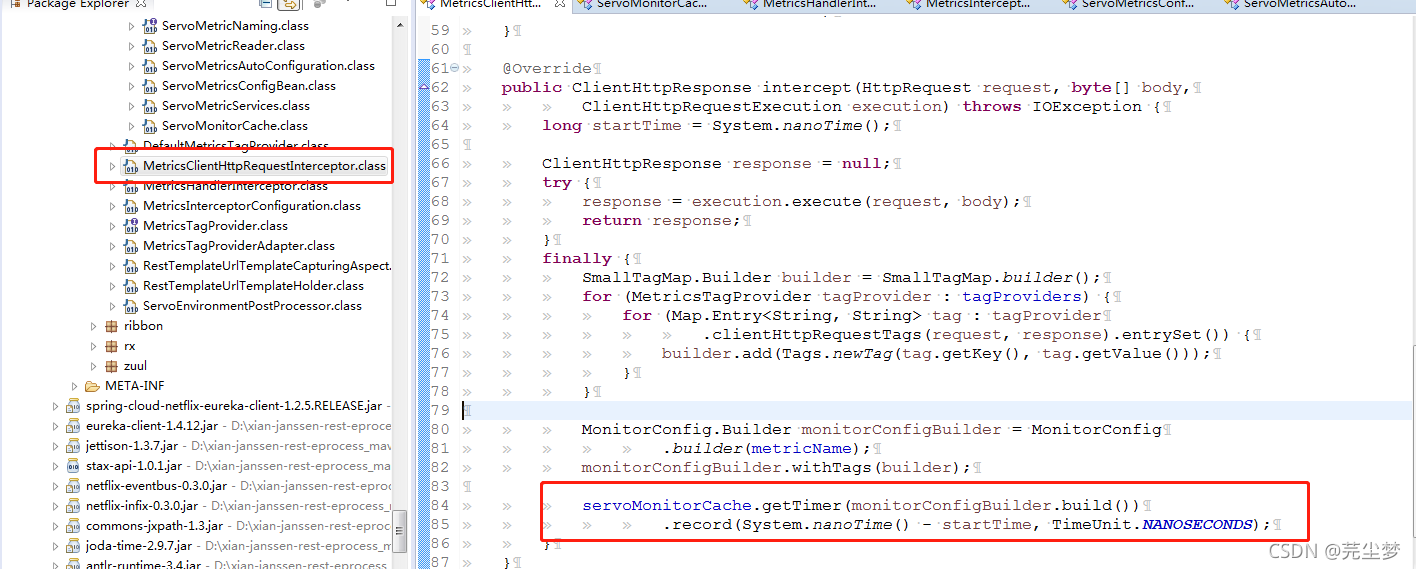
Task: Click the zuul package icon
Action: point(111,366)
